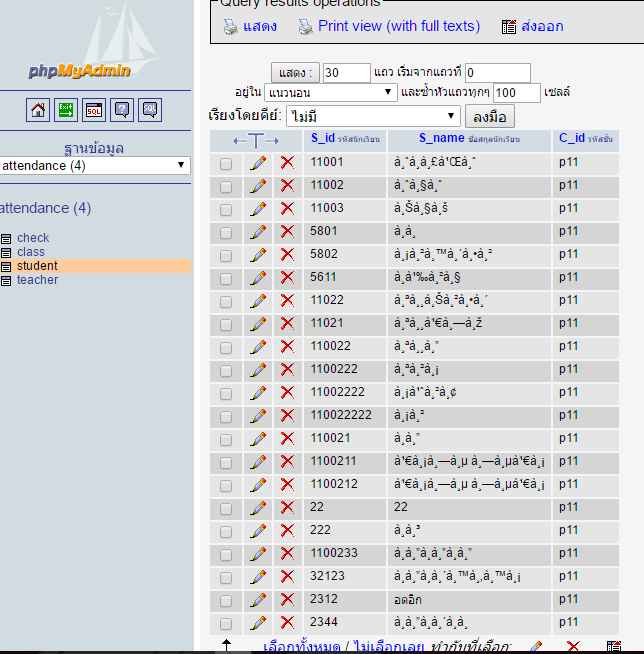The width and height of the screenshot is (644, 654).
Task: Open the attendance (4) database dropdown
Action: (x=95, y=166)
